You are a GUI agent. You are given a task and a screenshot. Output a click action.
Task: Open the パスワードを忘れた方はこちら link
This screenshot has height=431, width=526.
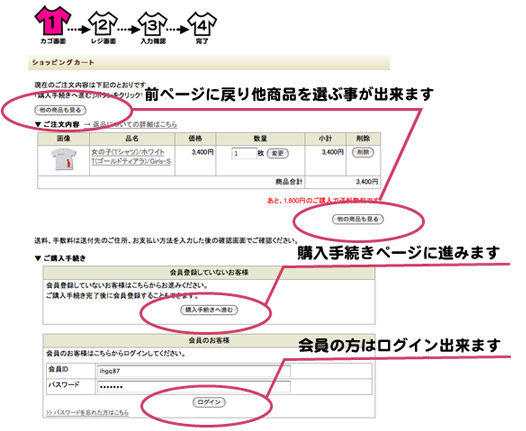[x=87, y=412]
